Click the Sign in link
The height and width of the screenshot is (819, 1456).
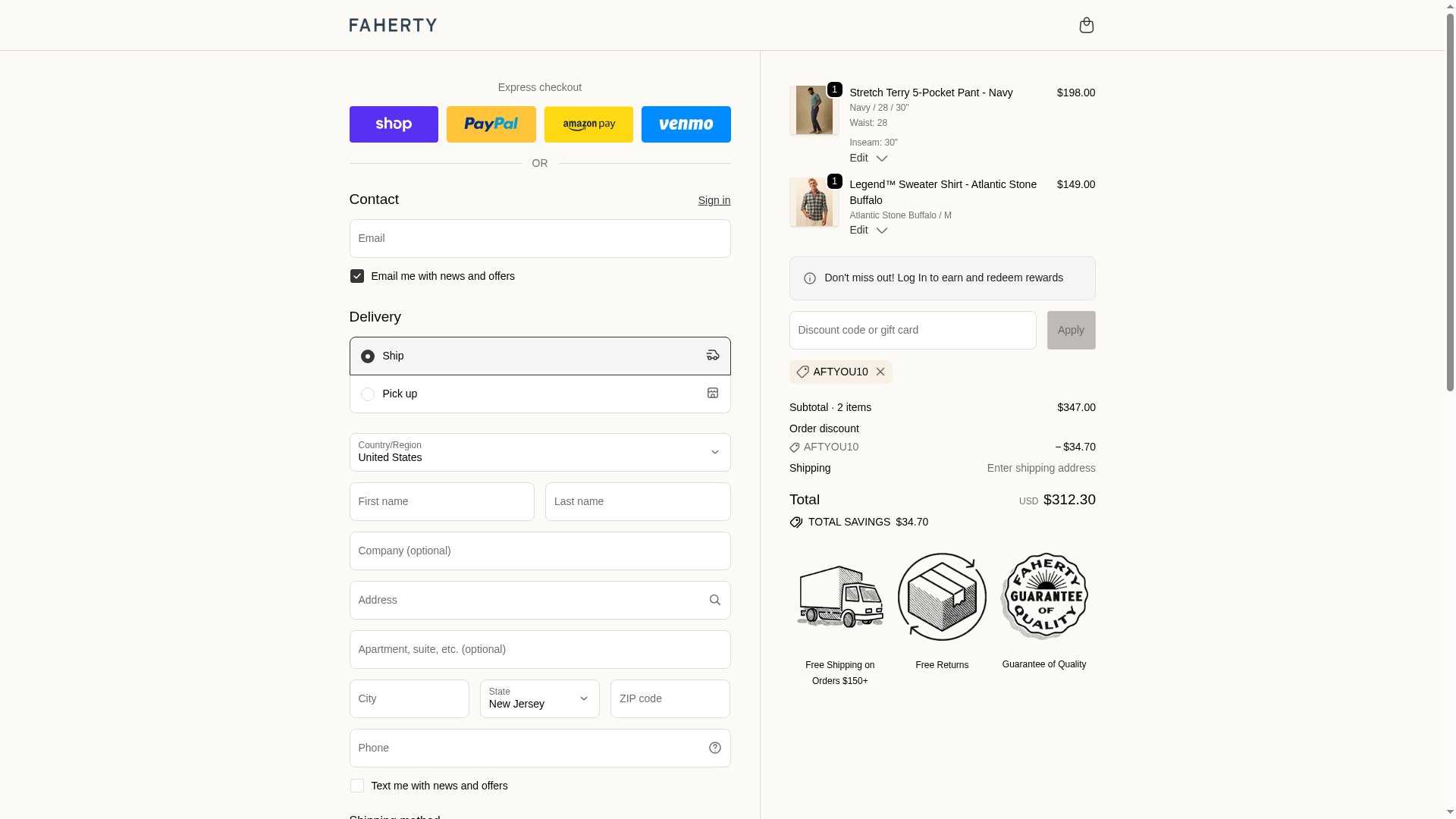click(x=714, y=200)
